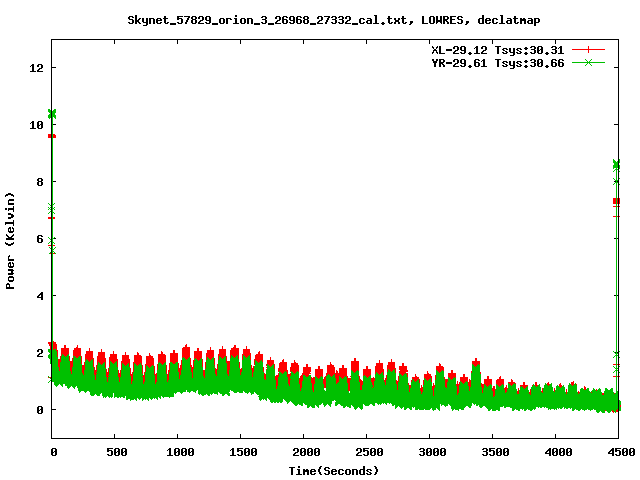Click the y-axis tick label 8
The width and height of the screenshot is (640, 480).
coord(40,182)
